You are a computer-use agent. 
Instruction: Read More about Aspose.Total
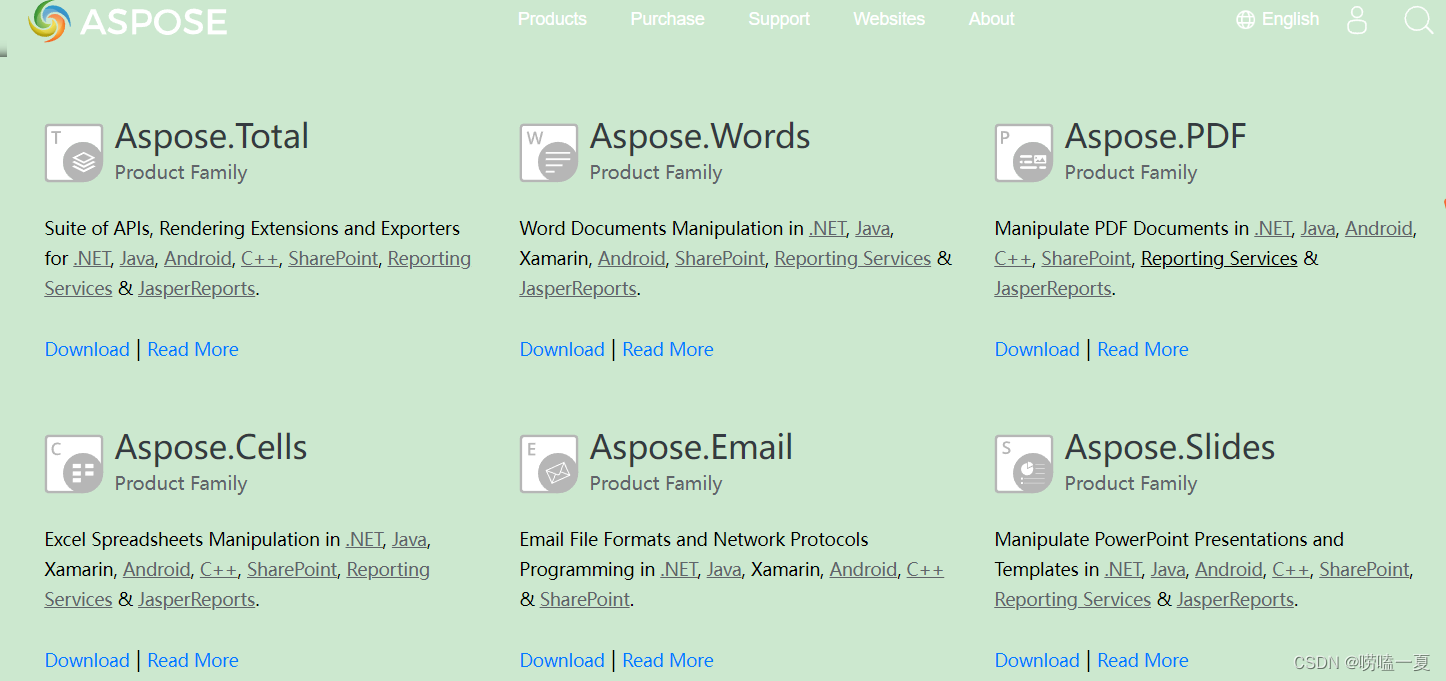[x=193, y=349]
